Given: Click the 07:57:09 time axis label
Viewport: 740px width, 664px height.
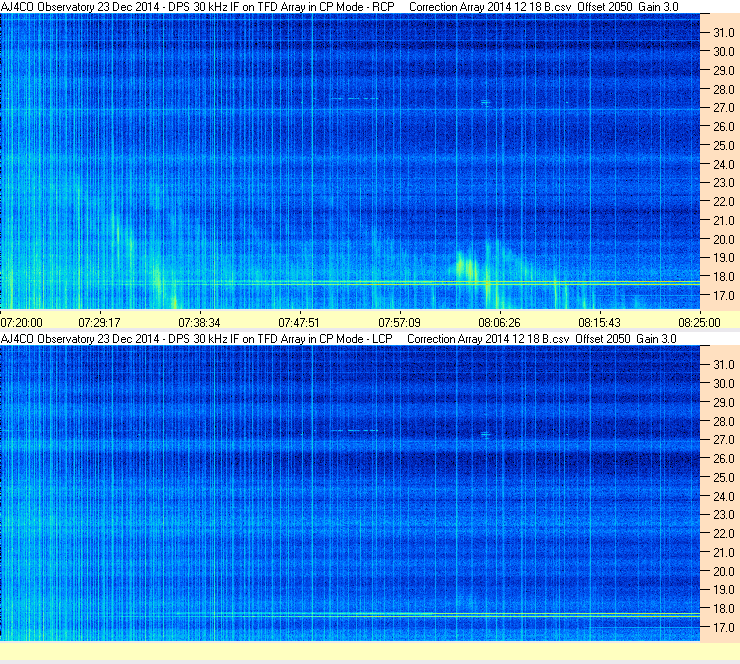Looking at the screenshot, I should tap(399, 323).
